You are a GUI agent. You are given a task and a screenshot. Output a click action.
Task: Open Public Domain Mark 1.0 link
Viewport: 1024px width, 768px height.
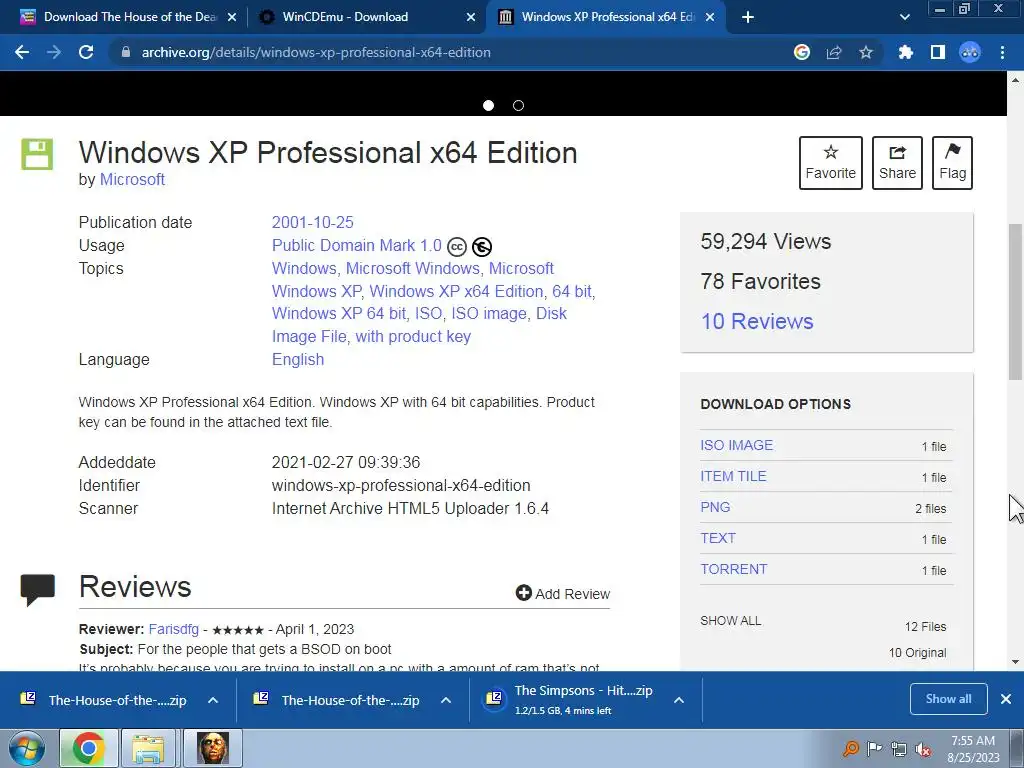357,246
